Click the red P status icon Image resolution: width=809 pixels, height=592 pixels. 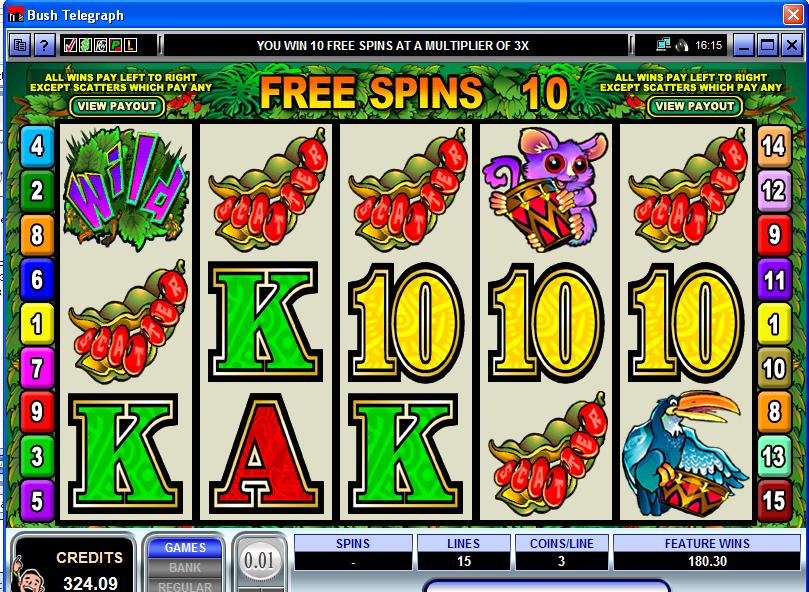coord(116,45)
